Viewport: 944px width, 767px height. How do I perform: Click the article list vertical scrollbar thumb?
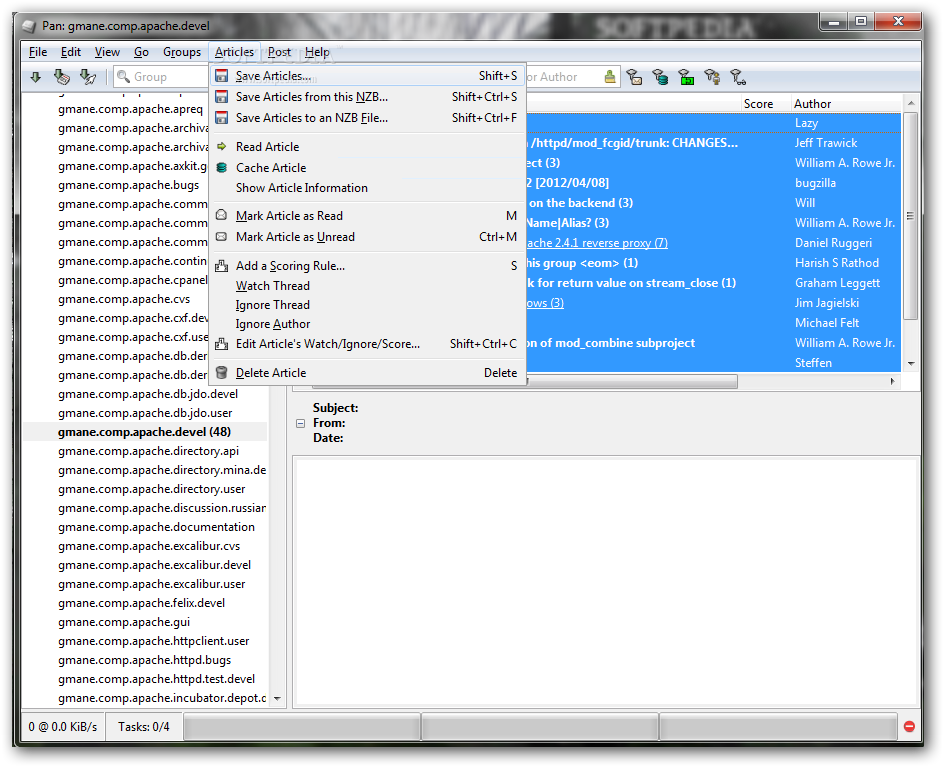[911, 216]
